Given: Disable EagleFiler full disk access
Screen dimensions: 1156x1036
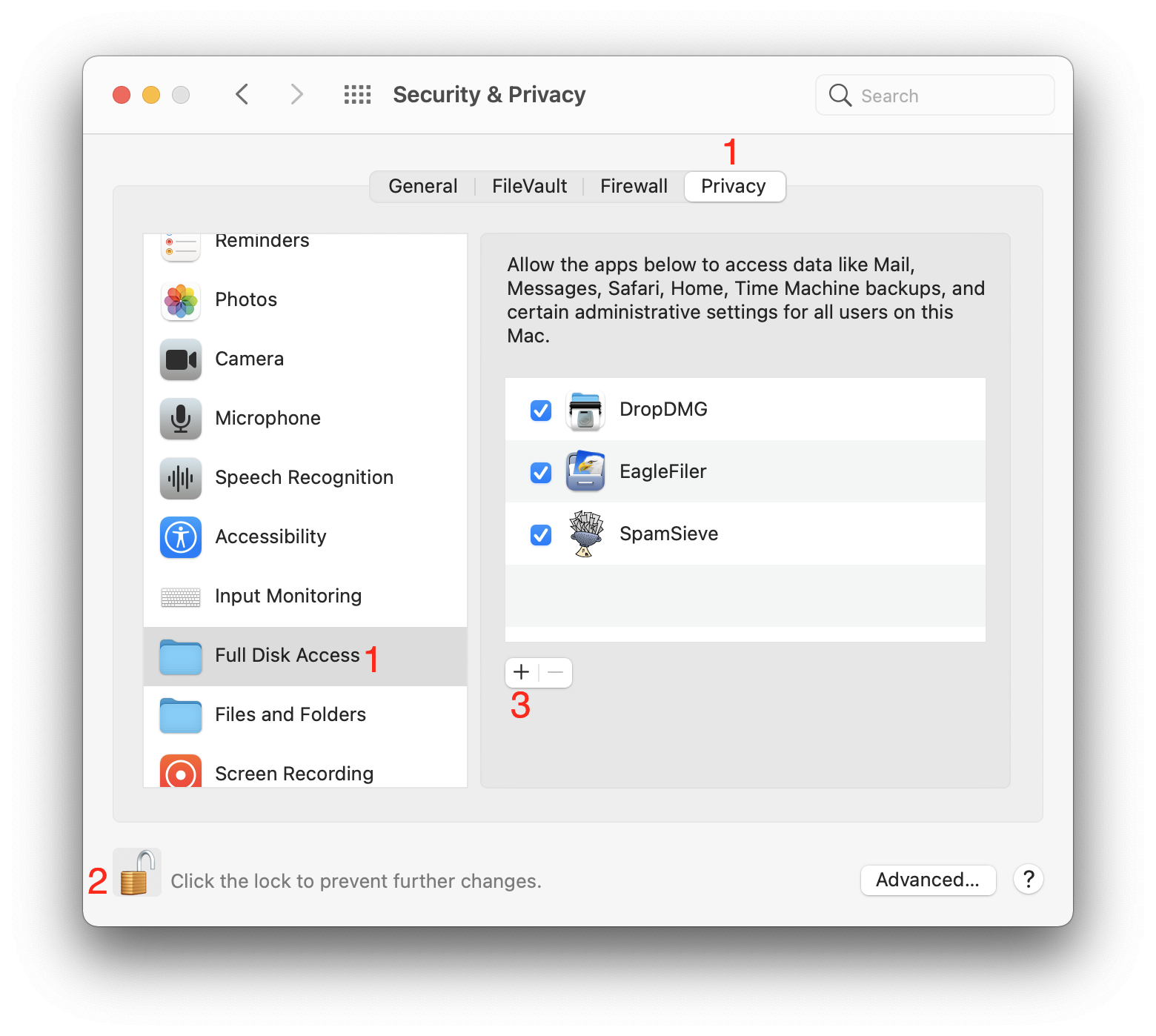Looking at the screenshot, I should pyautogui.click(x=540, y=472).
